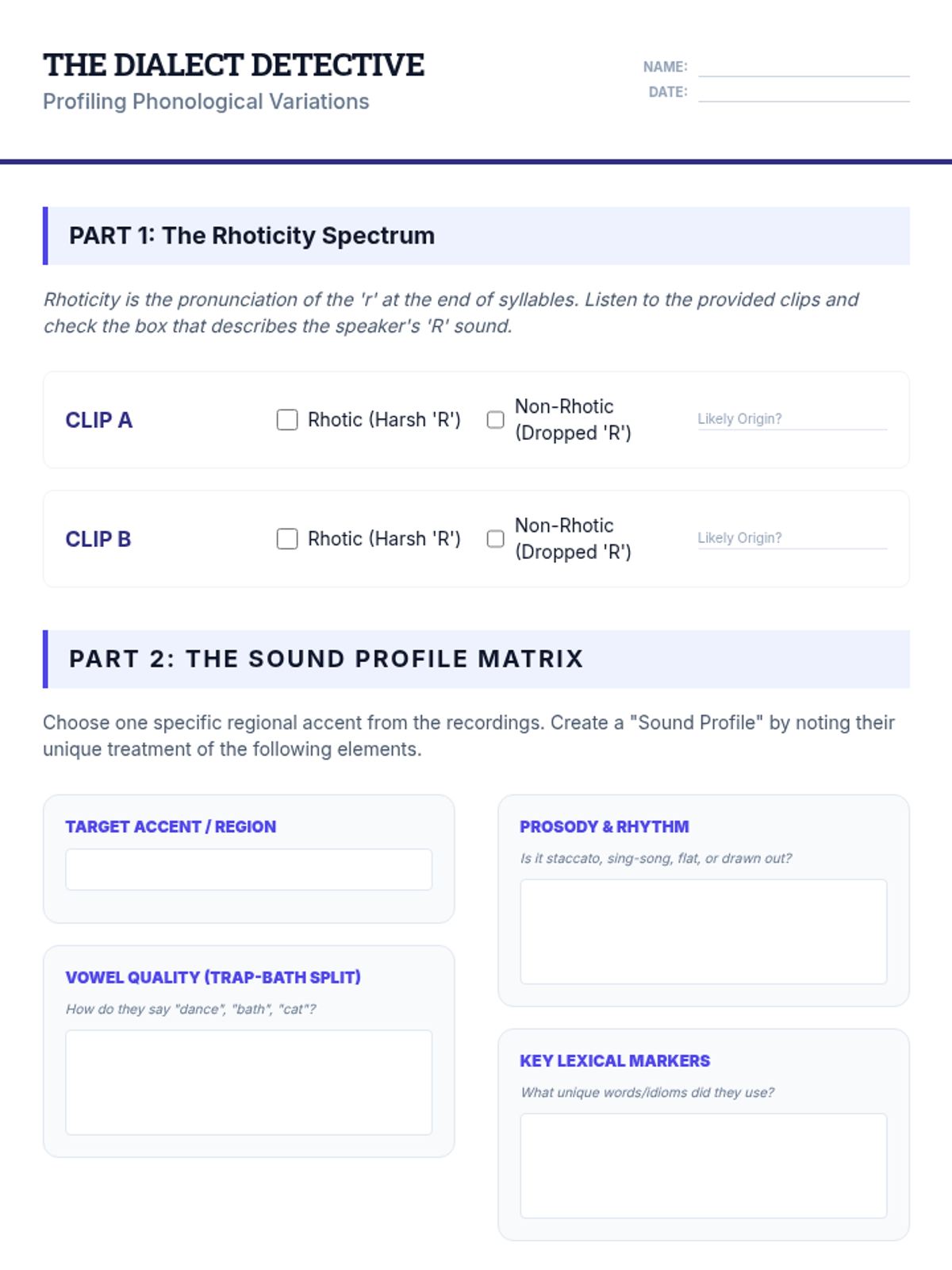Click the Date input line
This screenshot has height=1270, width=952.
(803, 92)
